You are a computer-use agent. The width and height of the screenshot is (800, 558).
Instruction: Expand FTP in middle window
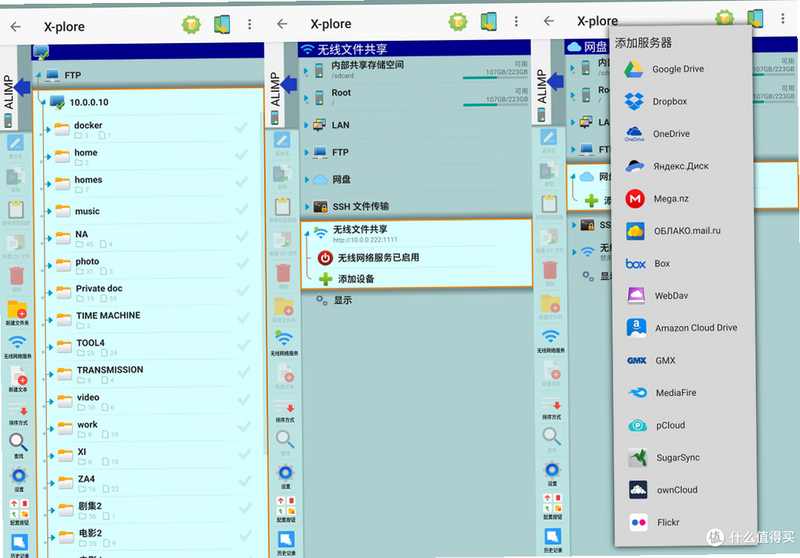coord(306,152)
